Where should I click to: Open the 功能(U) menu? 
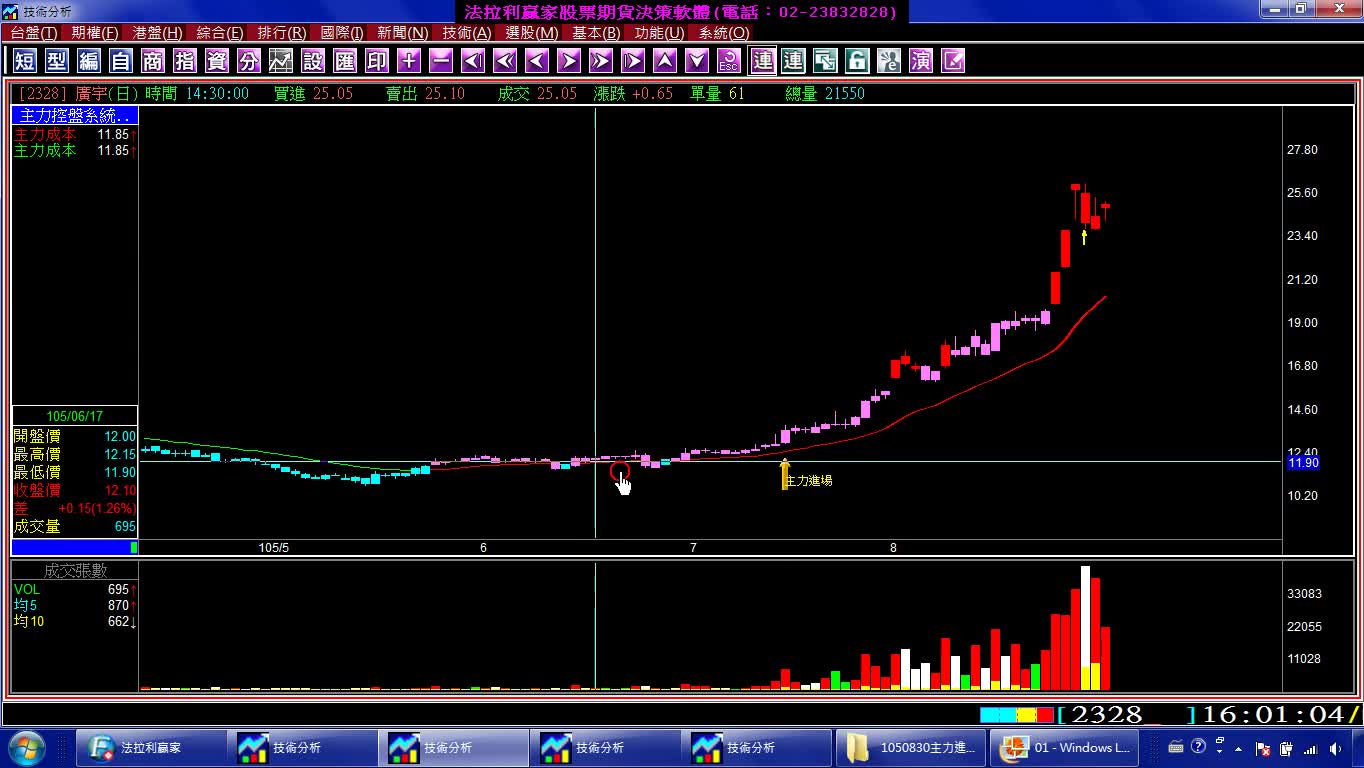pos(659,33)
